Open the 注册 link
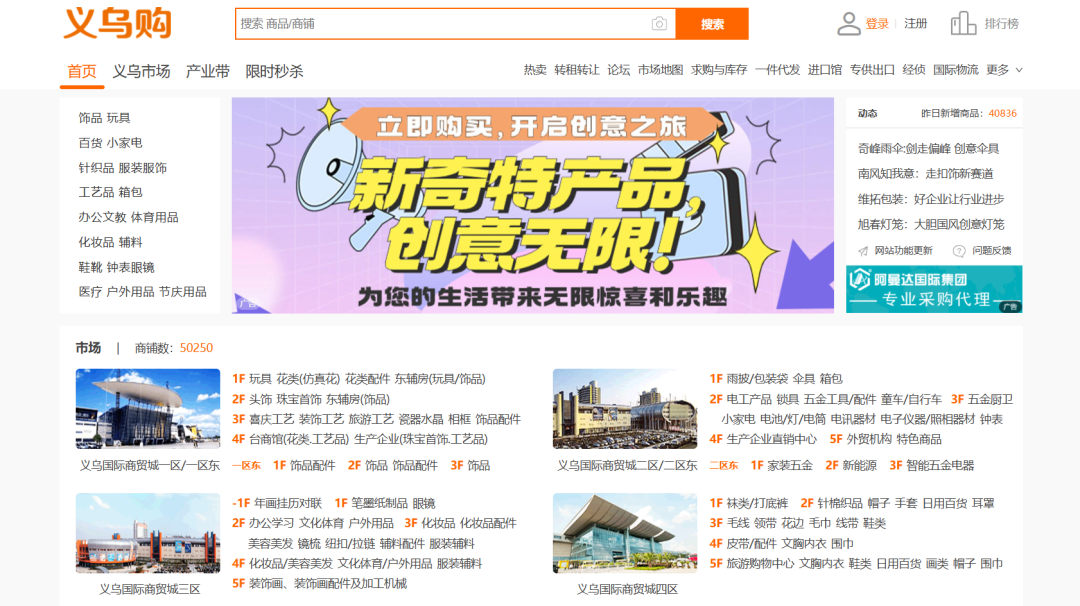This screenshot has height=606, width=1080. (x=915, y=24)
